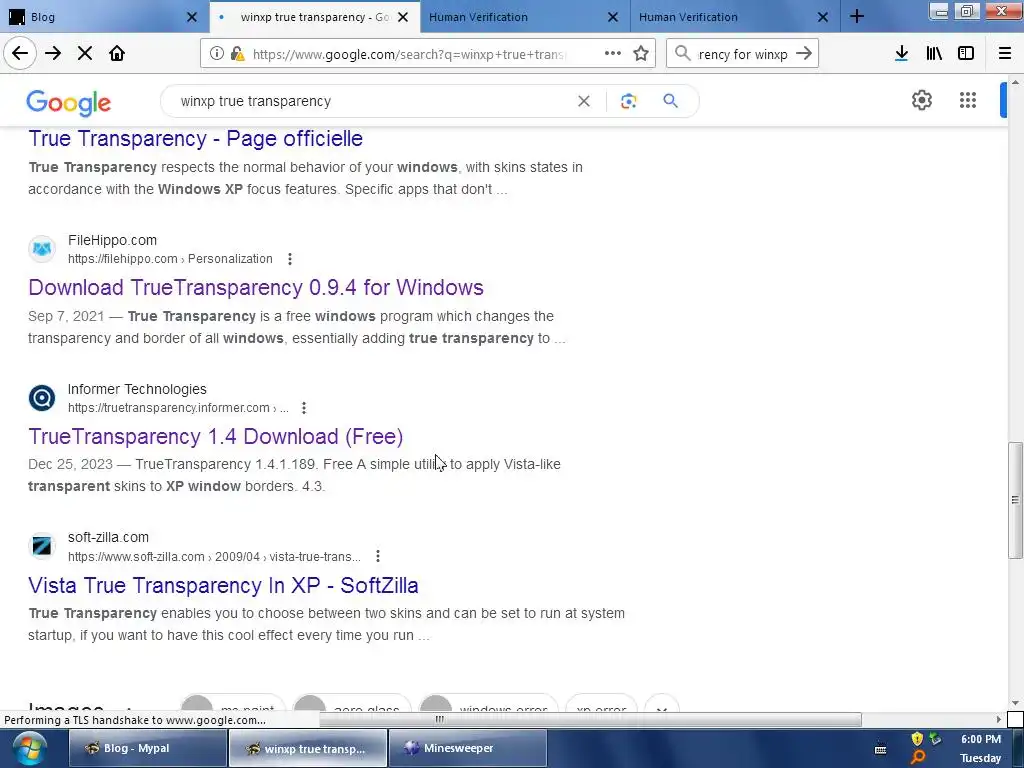The width and height of the screenshot is (1024, 768).
Task: Click the scroll right arrow
Action: 999,720
